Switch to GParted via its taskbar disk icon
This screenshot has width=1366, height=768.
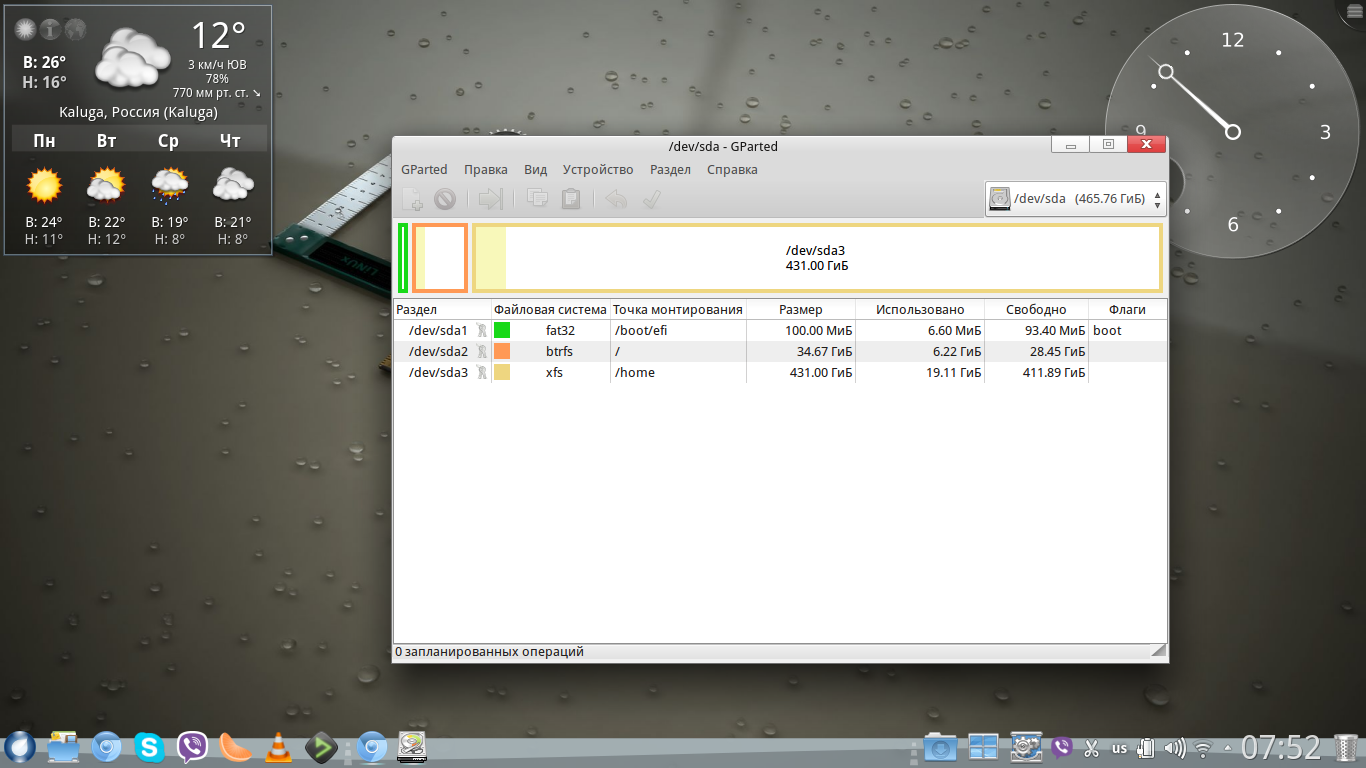412,746
